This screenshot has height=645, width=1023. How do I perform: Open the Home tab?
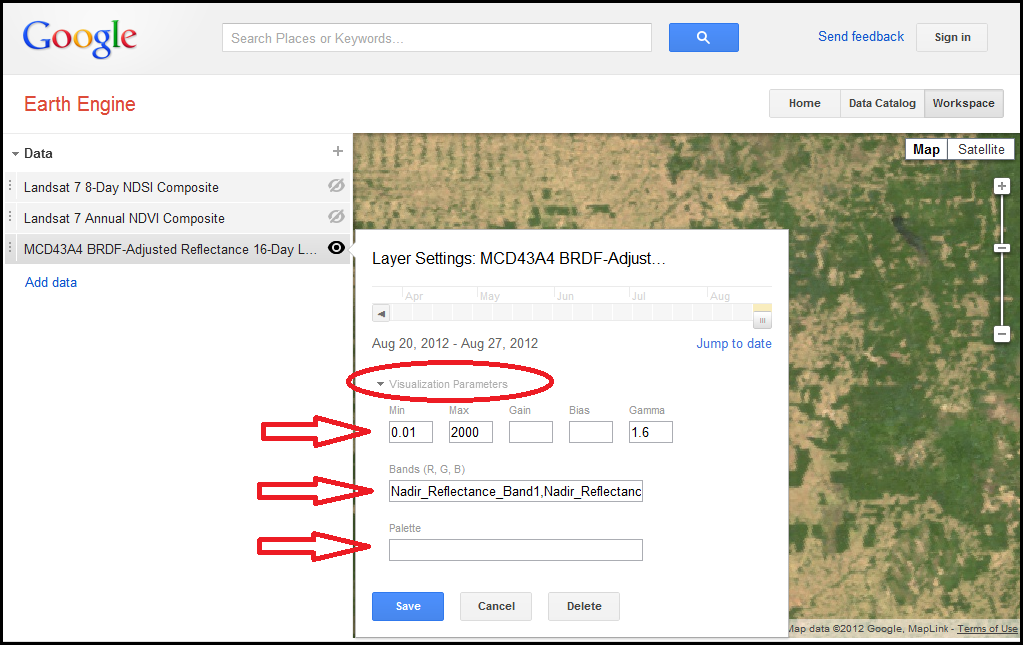click(x=804, y=103)
